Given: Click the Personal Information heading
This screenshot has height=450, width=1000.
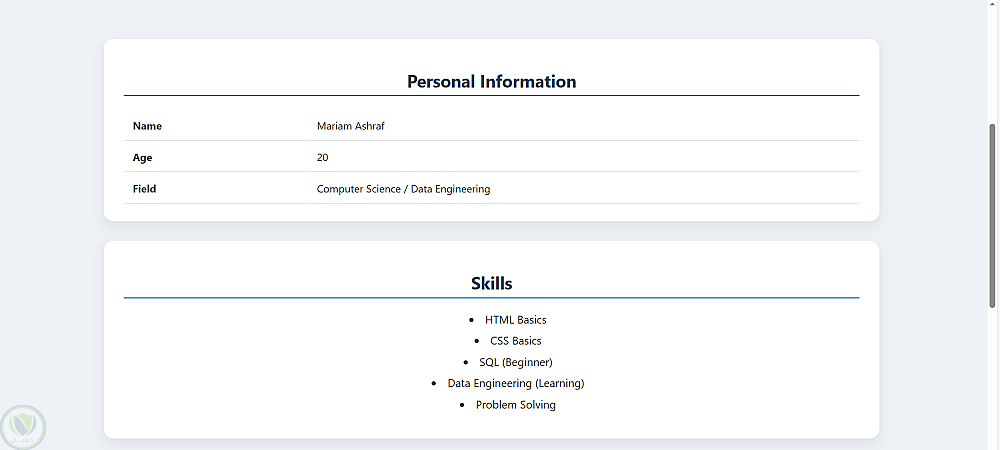Looking at the screenshot, I should pyautogui.click(x=491, y=82).
